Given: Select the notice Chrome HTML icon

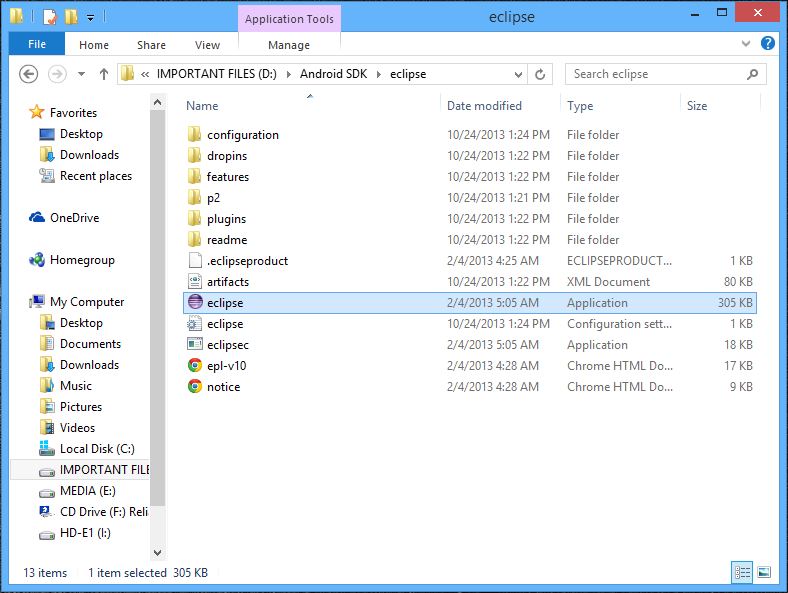Looking at the screenshot, I should [194, 386].
